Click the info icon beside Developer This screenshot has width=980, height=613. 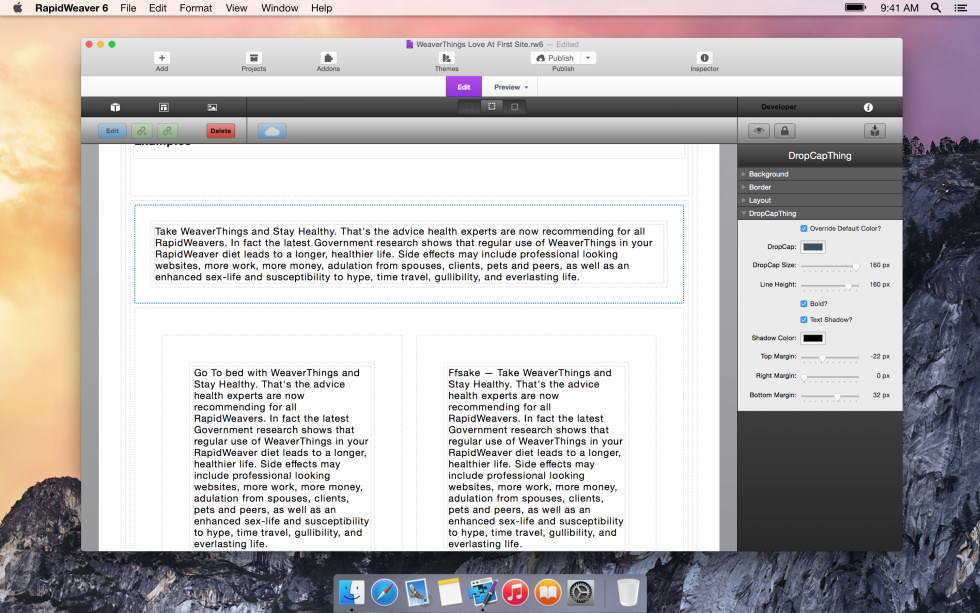coord(868,107)
